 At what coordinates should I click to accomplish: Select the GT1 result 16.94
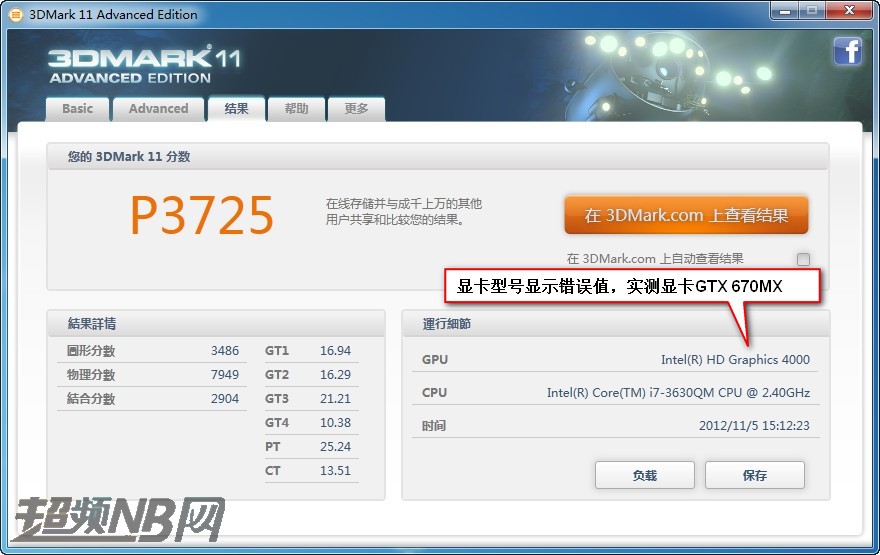[x=335, y=351]
